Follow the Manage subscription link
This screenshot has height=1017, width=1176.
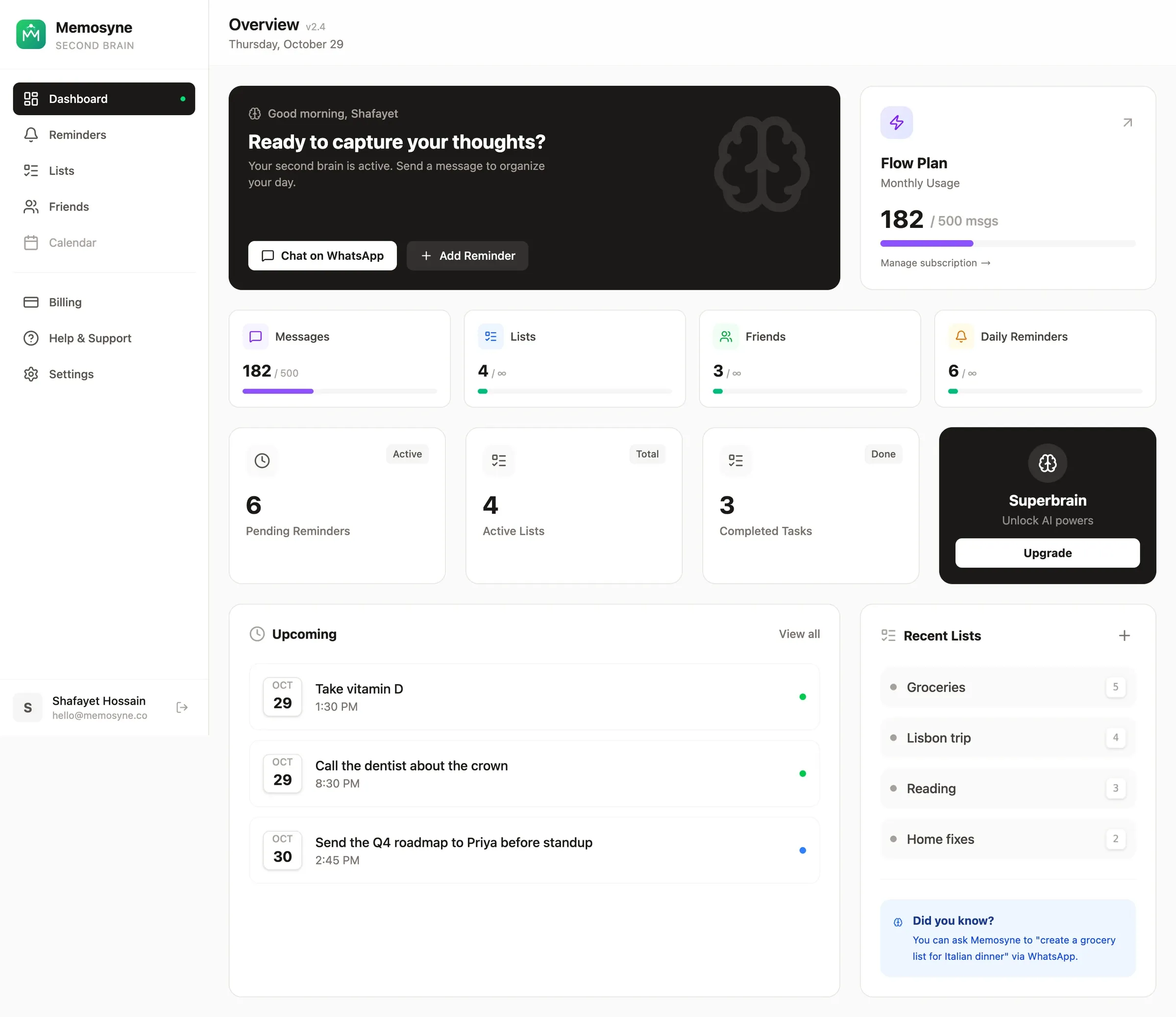point(935,263)
